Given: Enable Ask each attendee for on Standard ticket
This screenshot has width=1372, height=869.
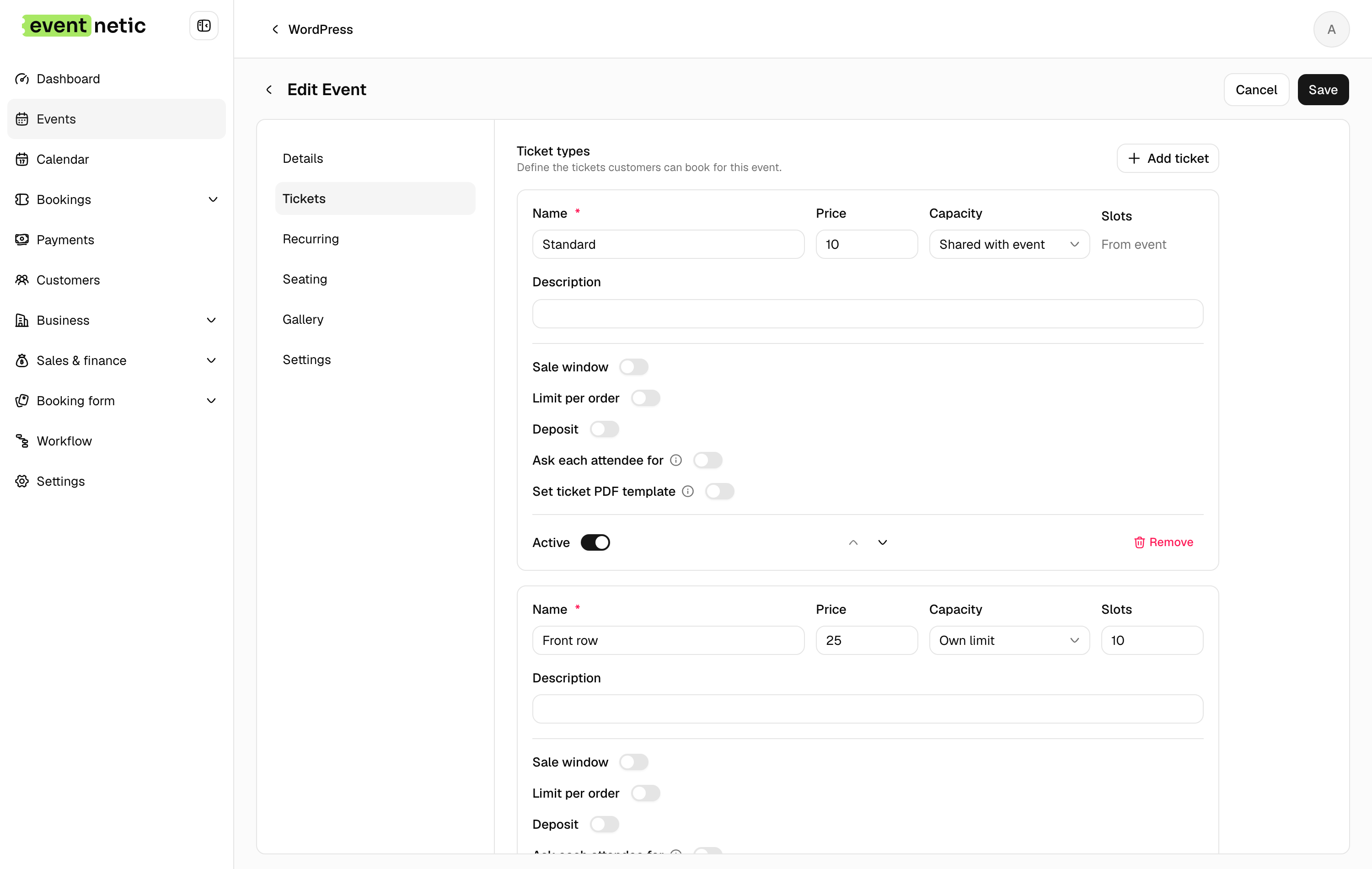Looking at the screenshot, I should click(707, 461).
